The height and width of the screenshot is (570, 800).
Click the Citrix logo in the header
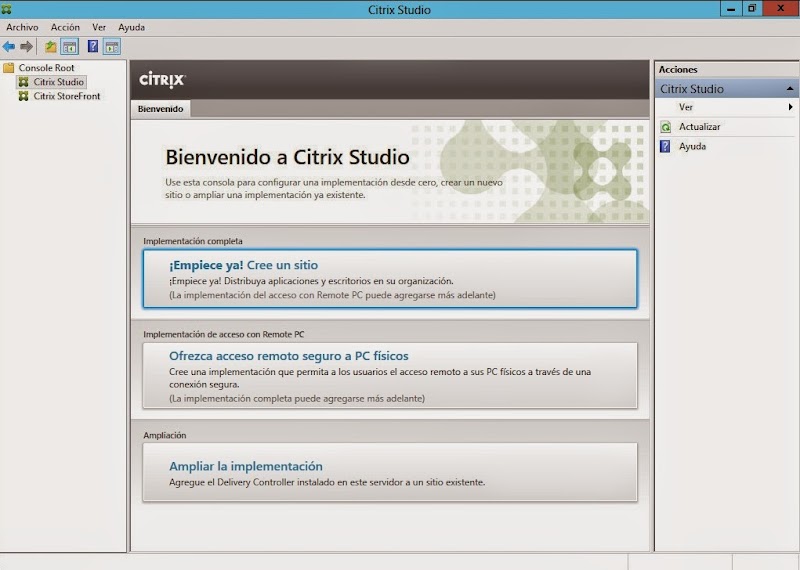[163, 80]
